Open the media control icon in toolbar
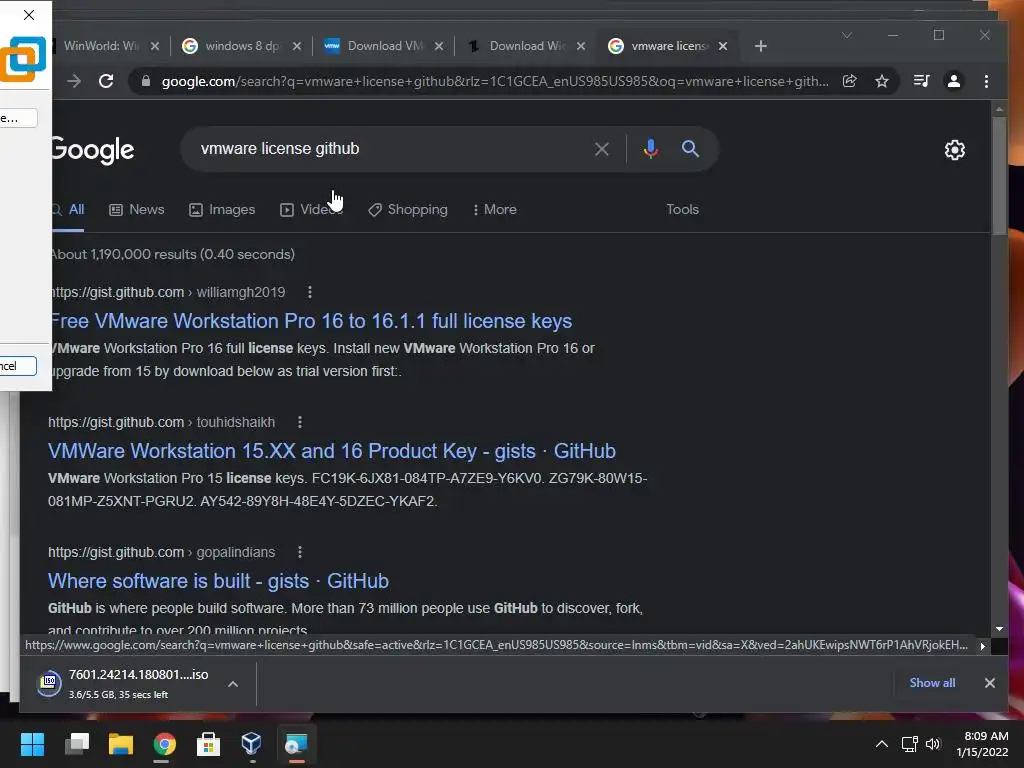 click(921, 81)
